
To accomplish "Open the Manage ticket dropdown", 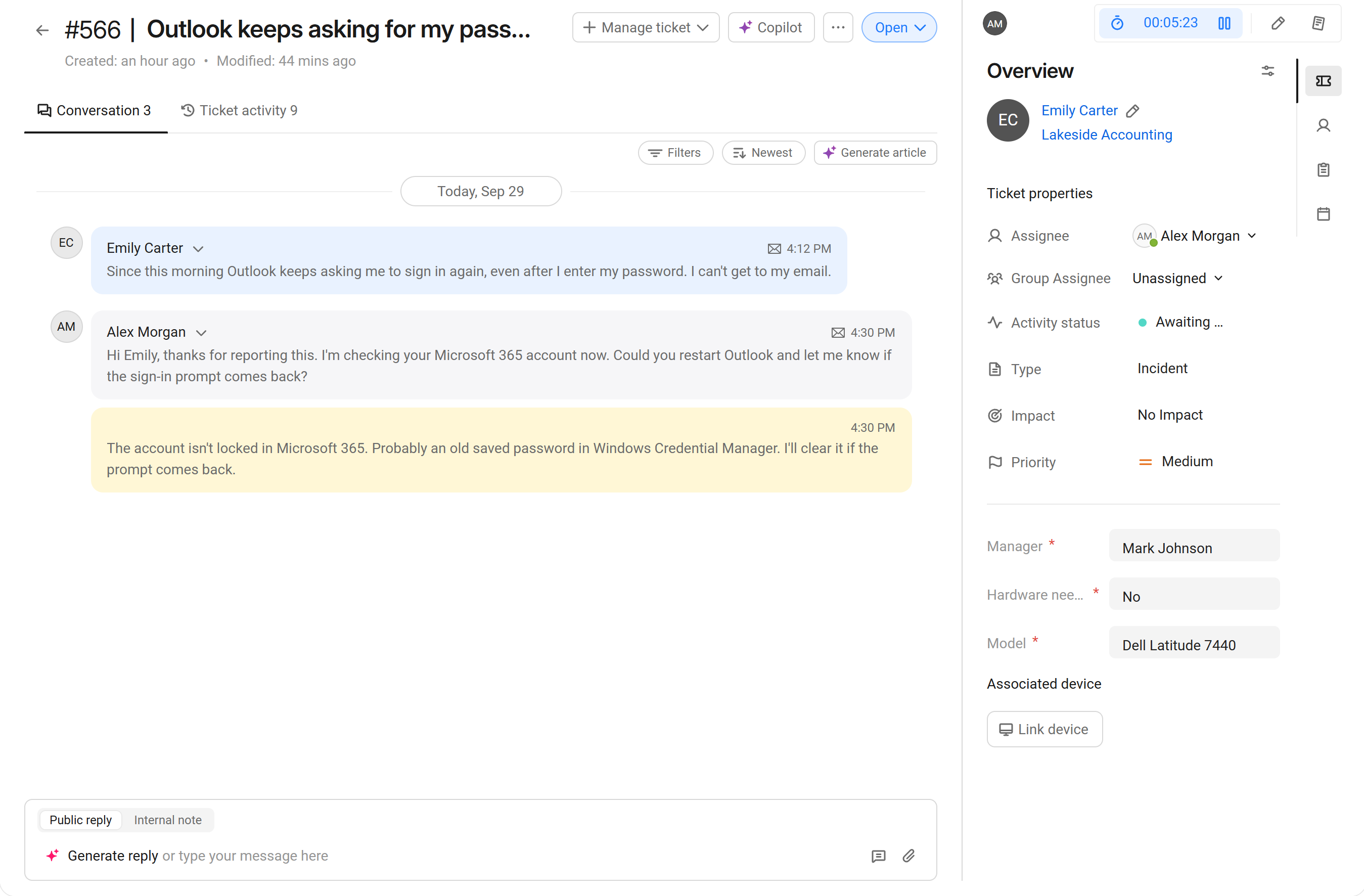I will coord(646,27).
